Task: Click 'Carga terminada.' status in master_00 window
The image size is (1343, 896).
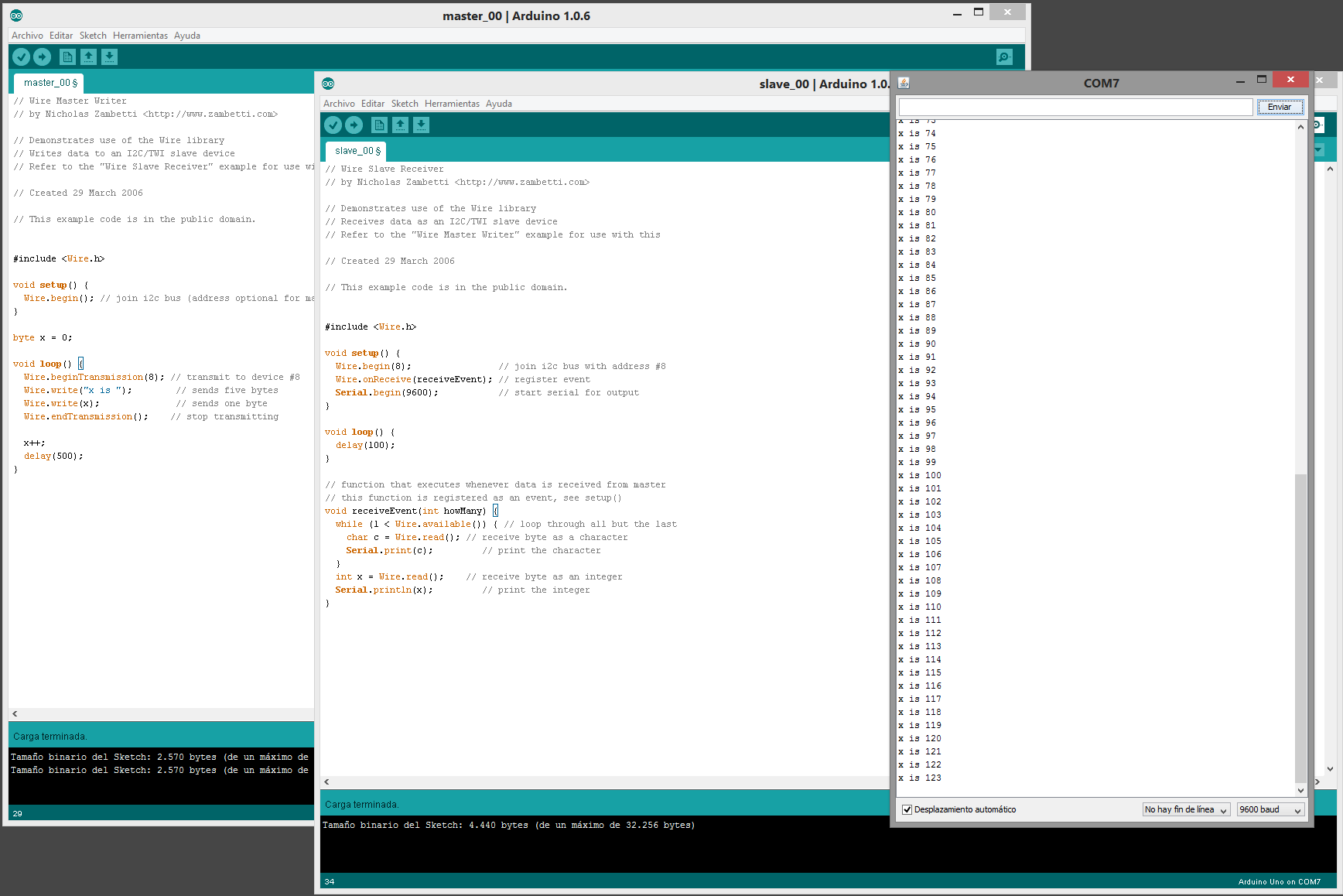Action: coord(50,737)
